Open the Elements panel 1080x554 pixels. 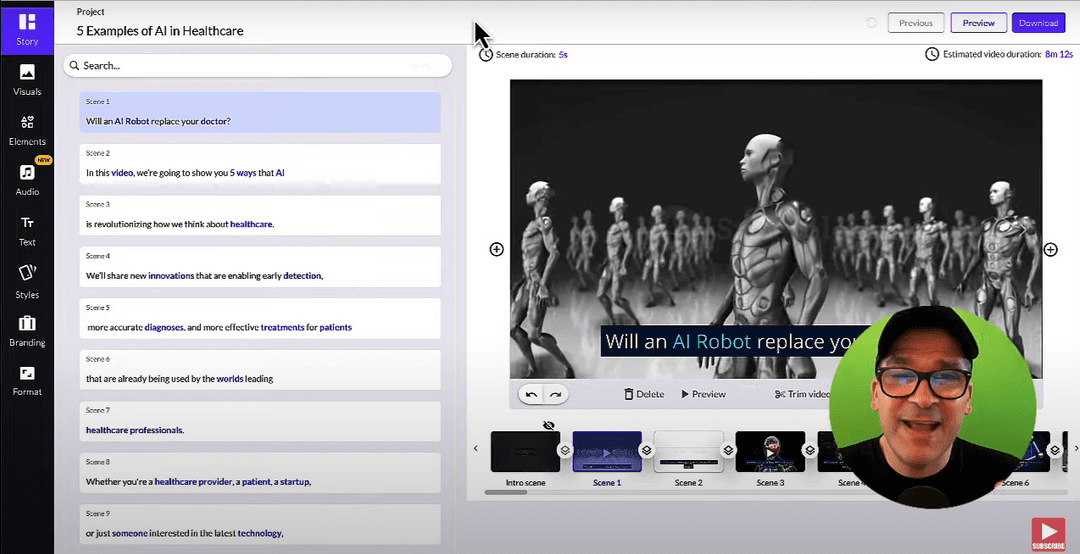[27, 129]
